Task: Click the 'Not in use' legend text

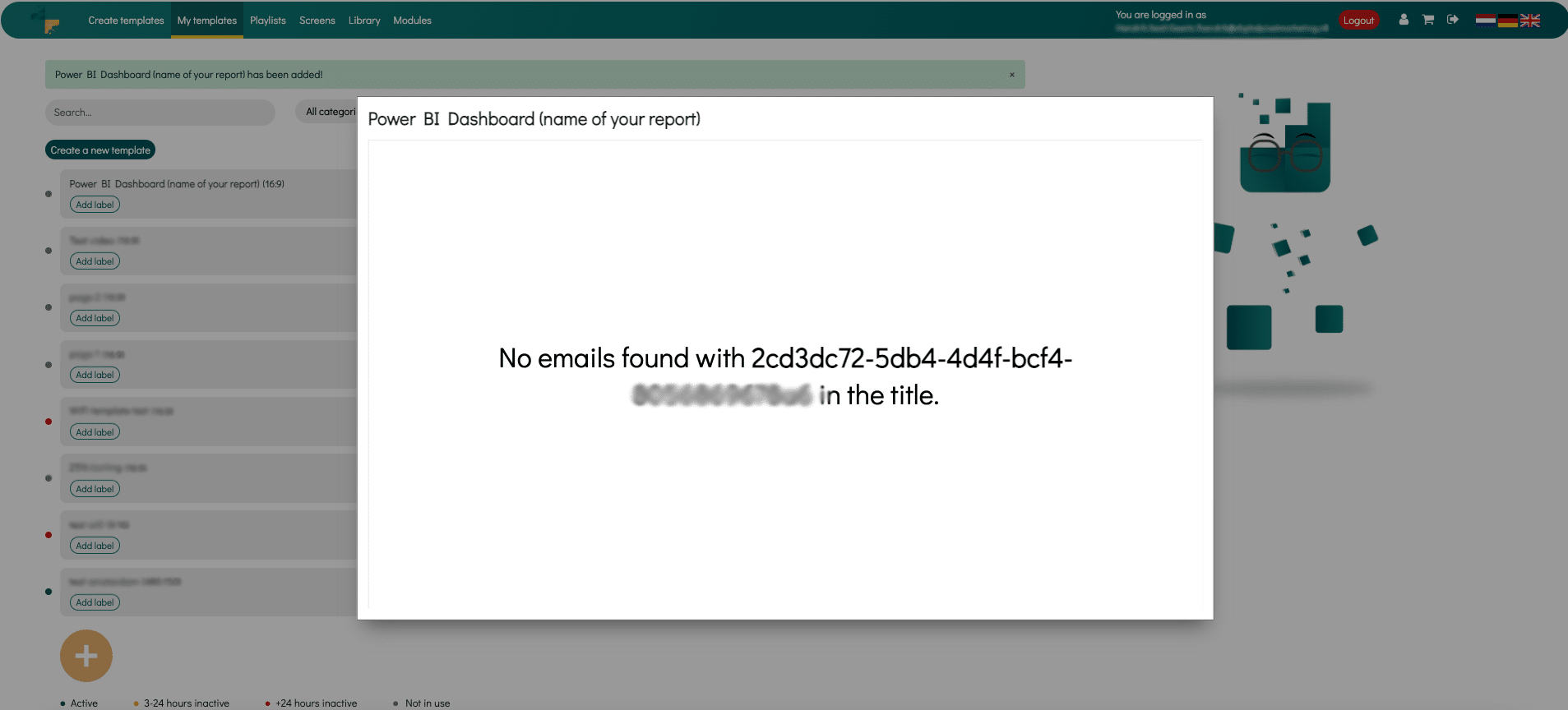Action: tap(428, 703)
